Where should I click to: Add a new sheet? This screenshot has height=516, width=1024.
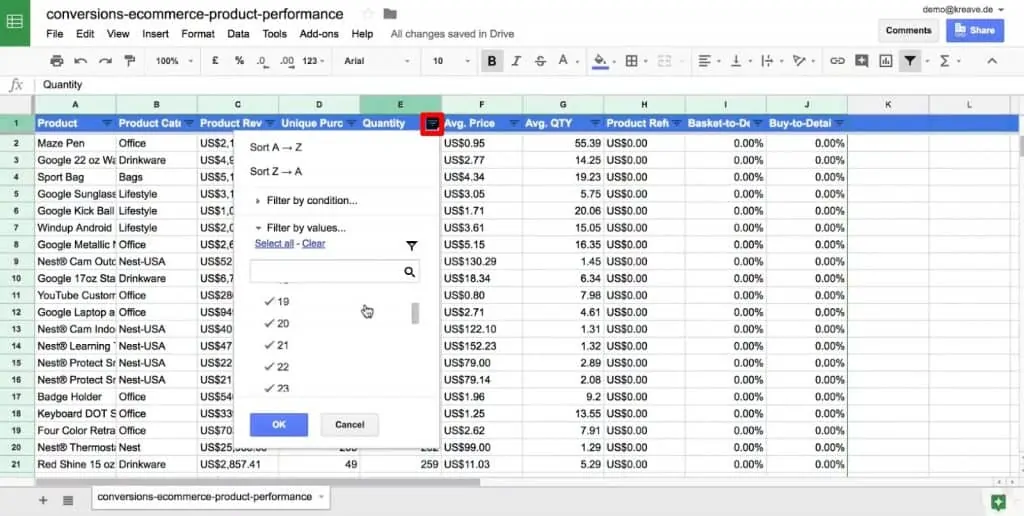click(43, 500)
